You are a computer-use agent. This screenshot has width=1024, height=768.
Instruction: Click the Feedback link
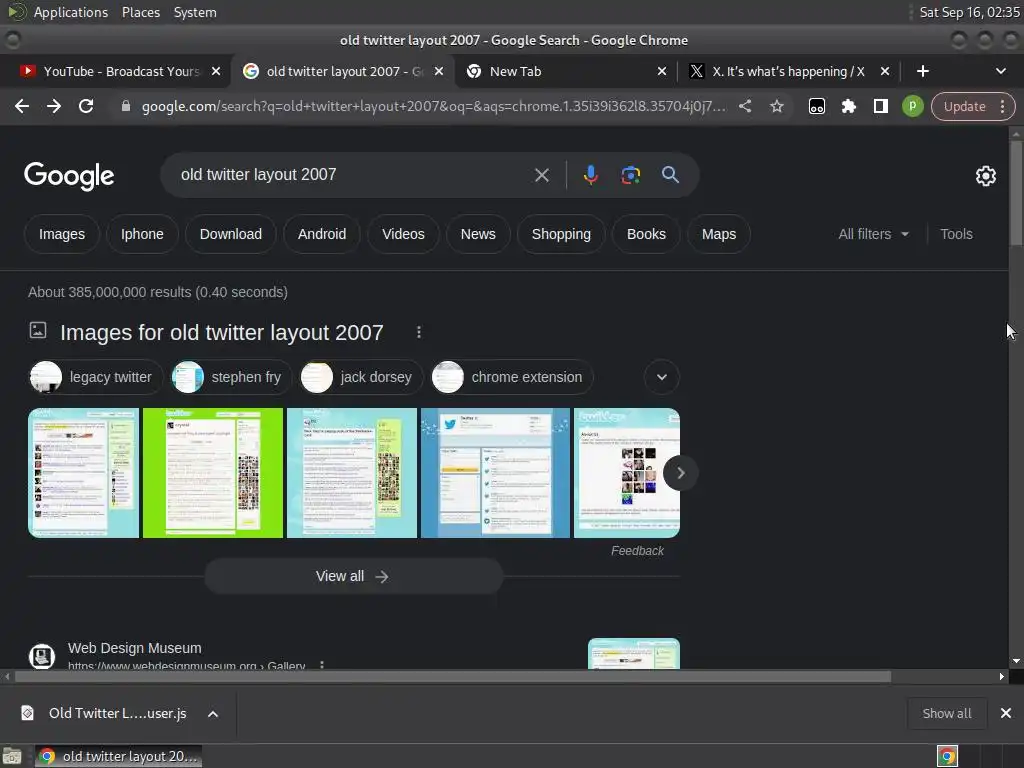click(637, 551)
